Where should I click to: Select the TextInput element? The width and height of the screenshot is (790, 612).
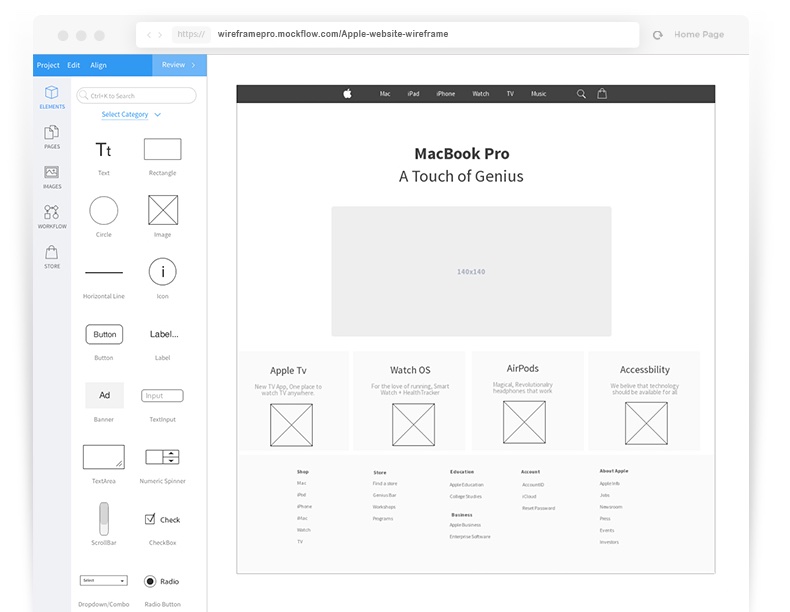click(x=162, y=396)
